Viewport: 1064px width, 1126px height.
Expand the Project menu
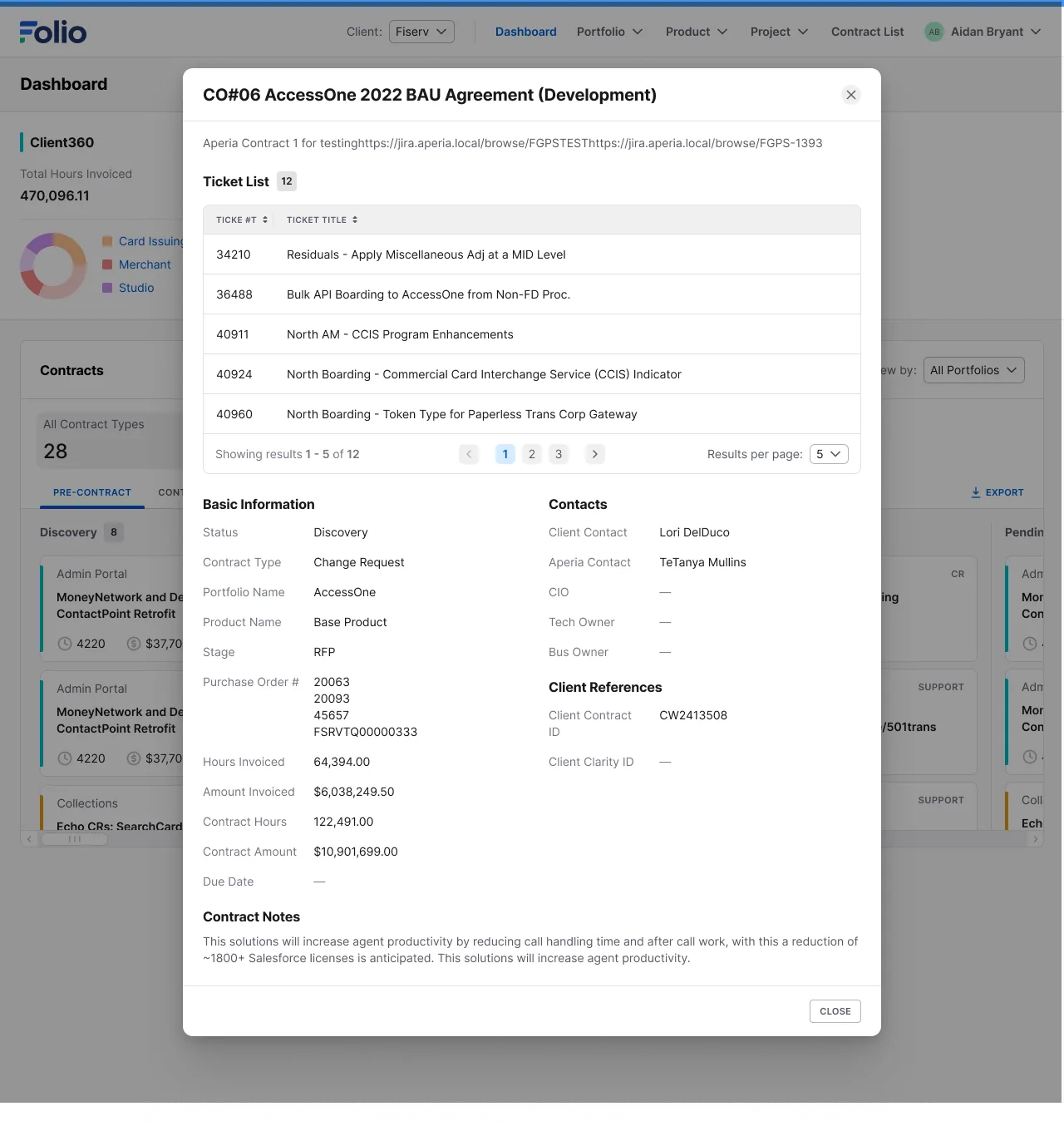point(779,32)
